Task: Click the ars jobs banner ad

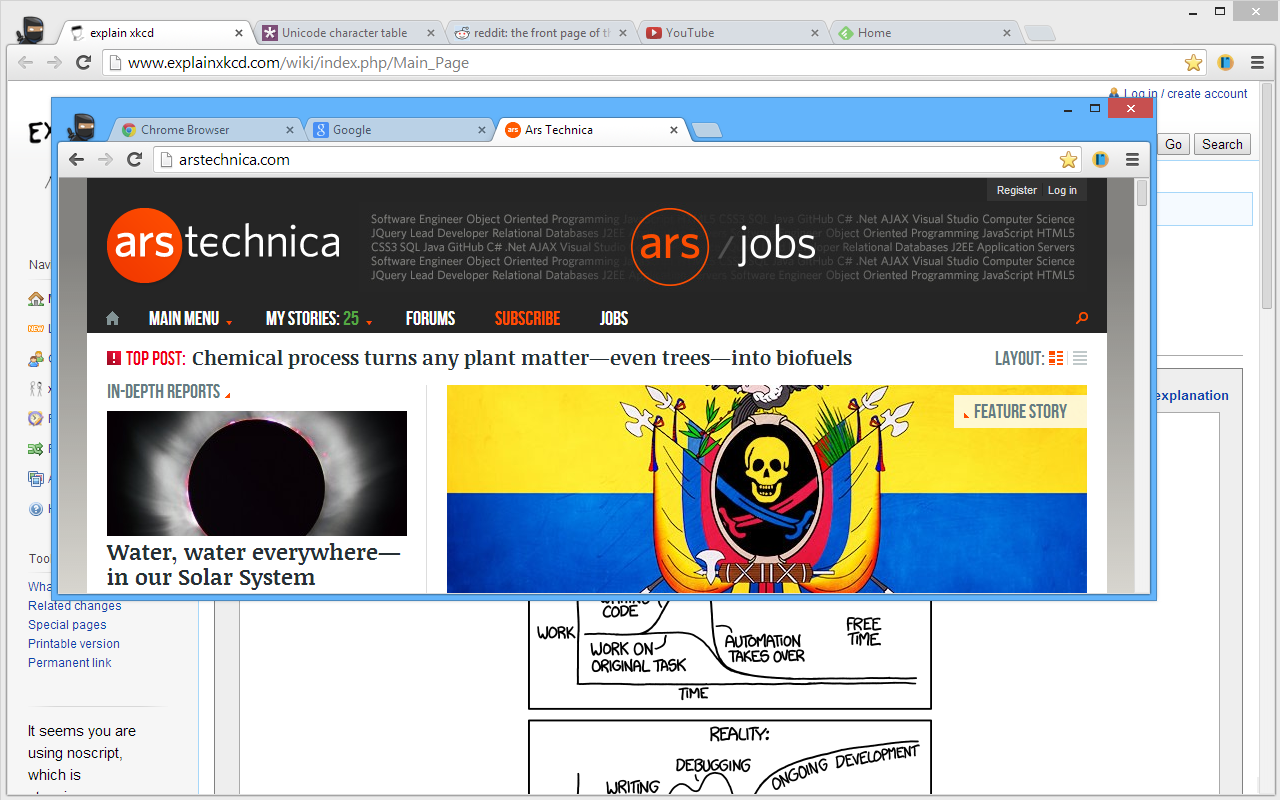Action: pyautogui.click(x=723, y=247)
